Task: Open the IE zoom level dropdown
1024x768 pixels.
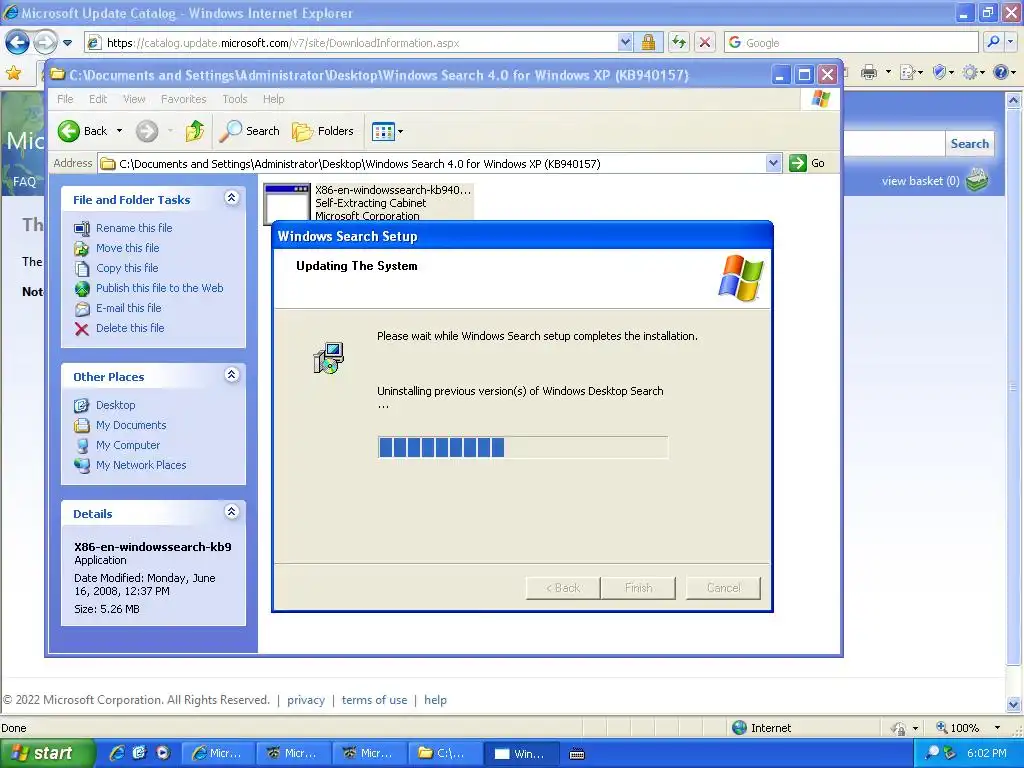Action: [997, 728]
